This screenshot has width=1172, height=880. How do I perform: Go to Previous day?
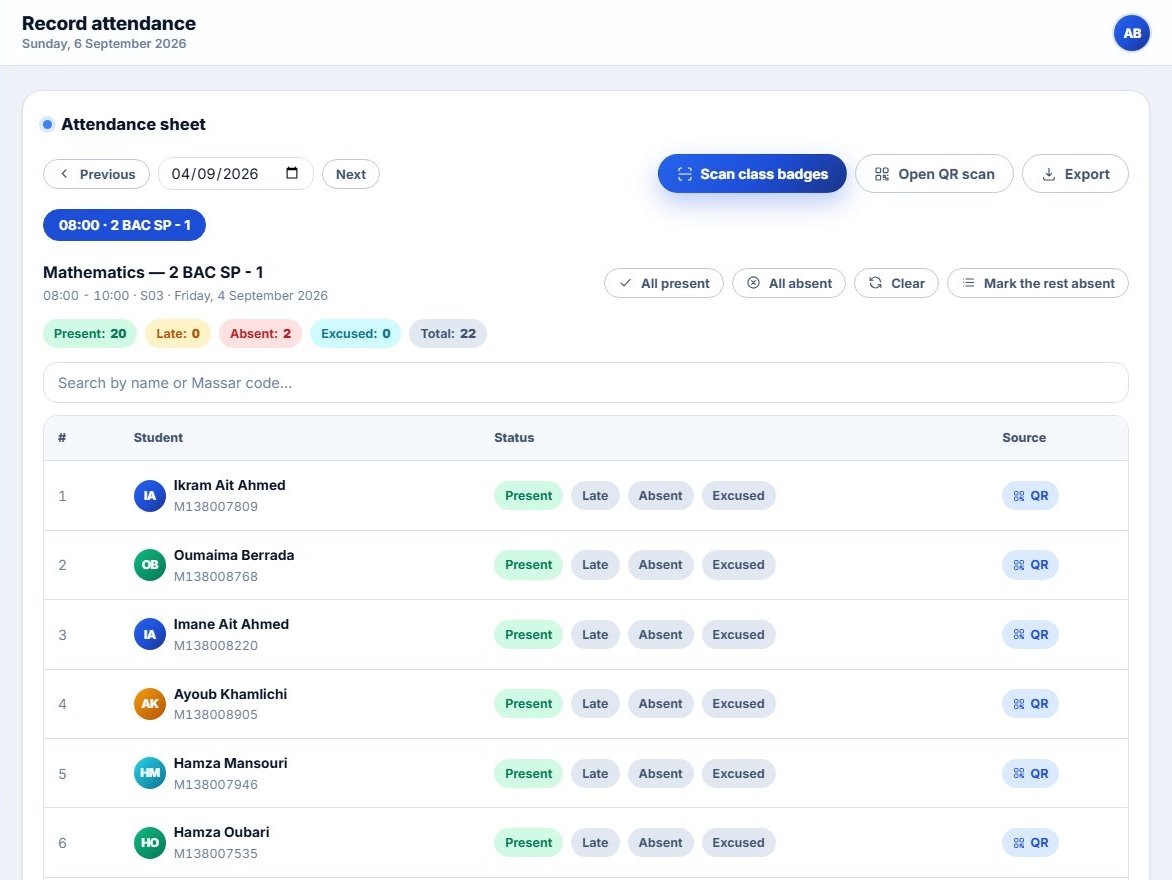(96, 174)
